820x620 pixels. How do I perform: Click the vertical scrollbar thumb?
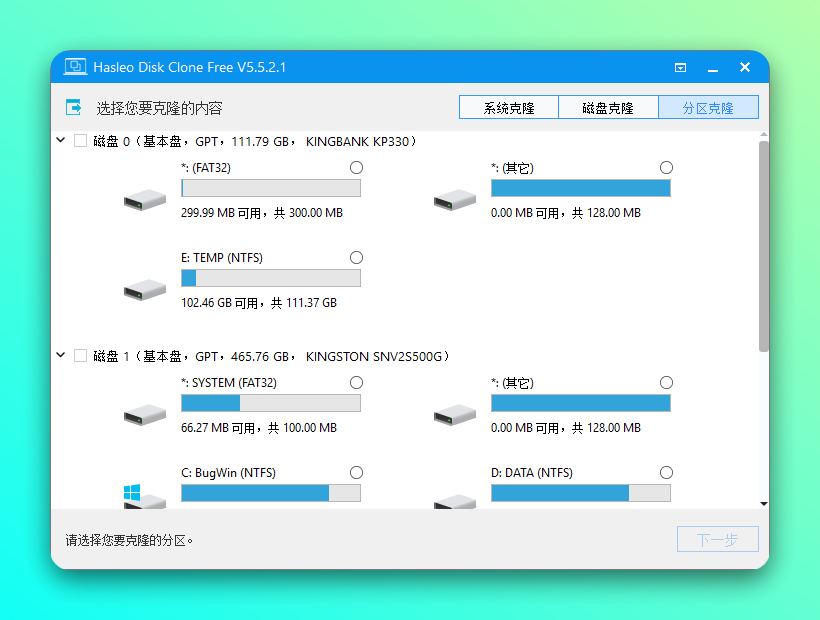[x=764, y=246]
